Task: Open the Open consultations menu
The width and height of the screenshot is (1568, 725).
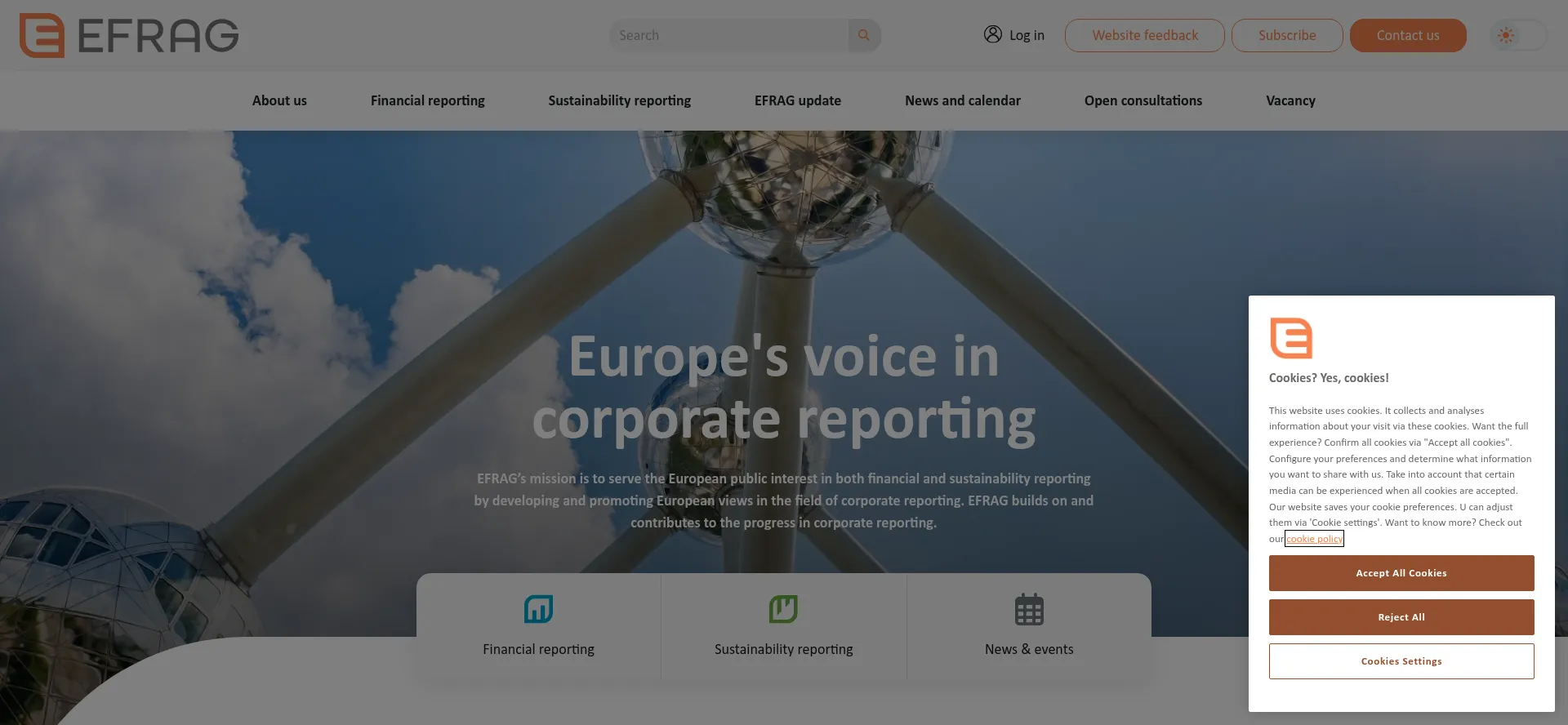Action: (x=1143, y=100)
